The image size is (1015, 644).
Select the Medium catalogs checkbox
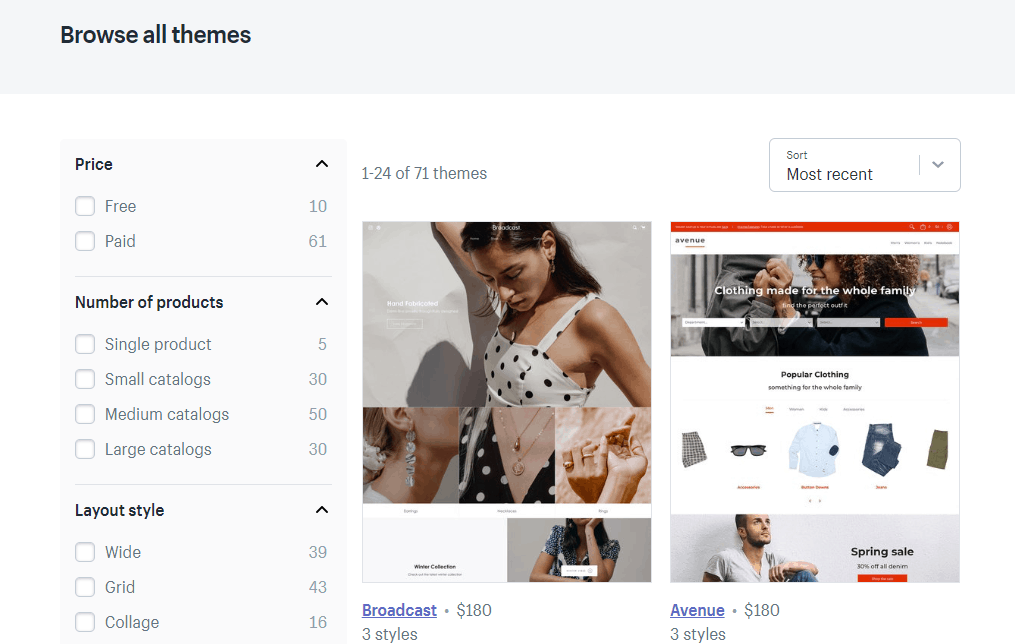point(85,414)
